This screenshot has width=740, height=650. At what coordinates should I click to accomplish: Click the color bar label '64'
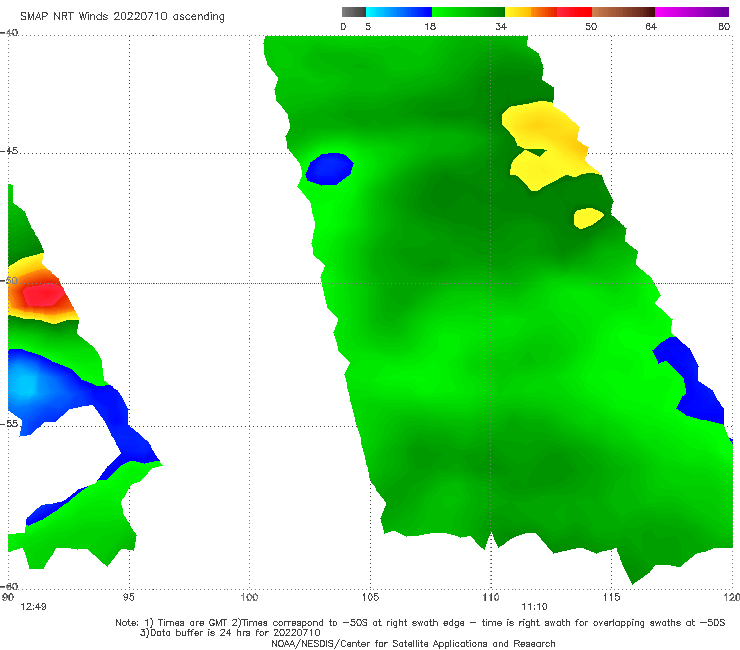[x=651, y=26]
